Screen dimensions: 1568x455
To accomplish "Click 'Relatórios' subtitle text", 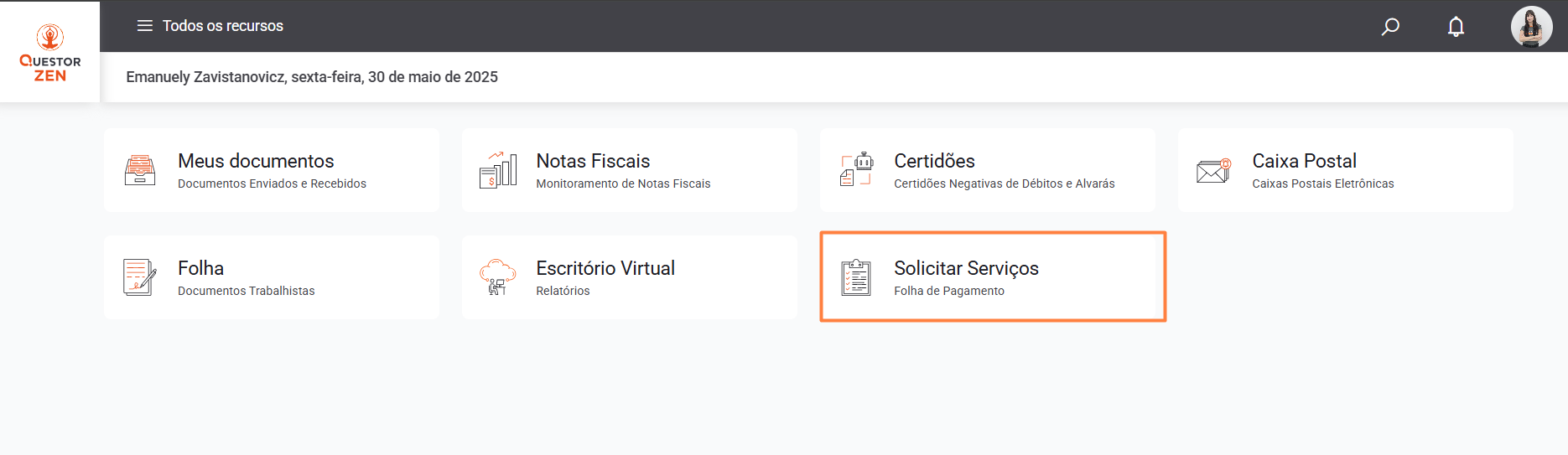I will point(563,291).
